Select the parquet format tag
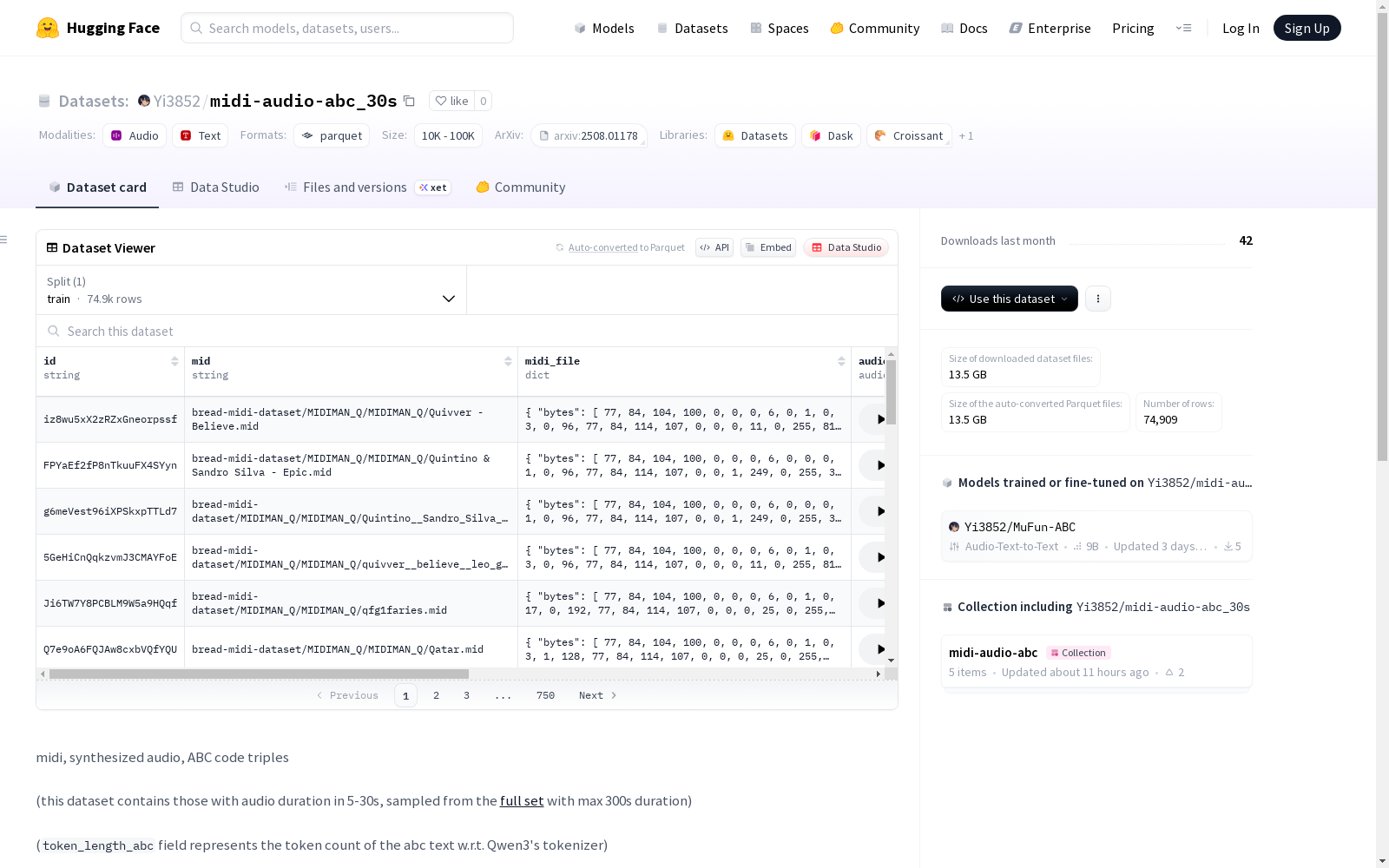Screen dimensions: 1389x868 point(332,135)
